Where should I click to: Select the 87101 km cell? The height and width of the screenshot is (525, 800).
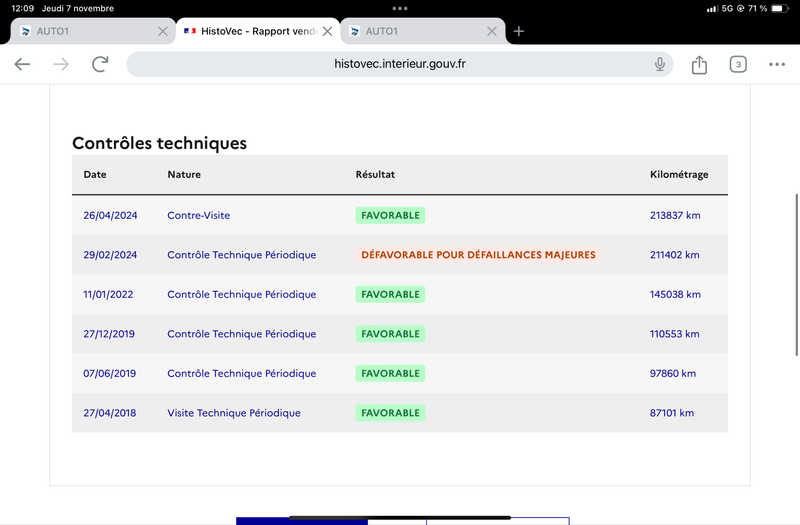tap(671, 413)
